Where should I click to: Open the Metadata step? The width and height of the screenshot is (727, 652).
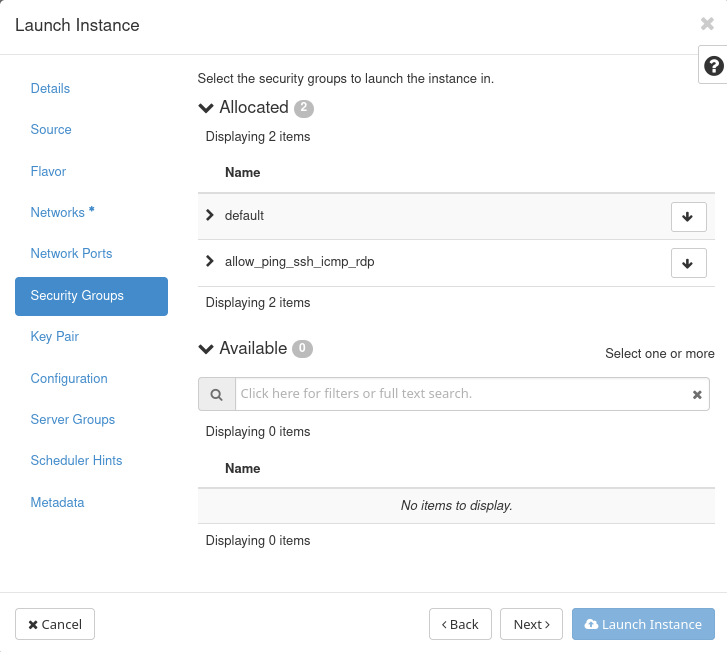click(x=57, y=503)
